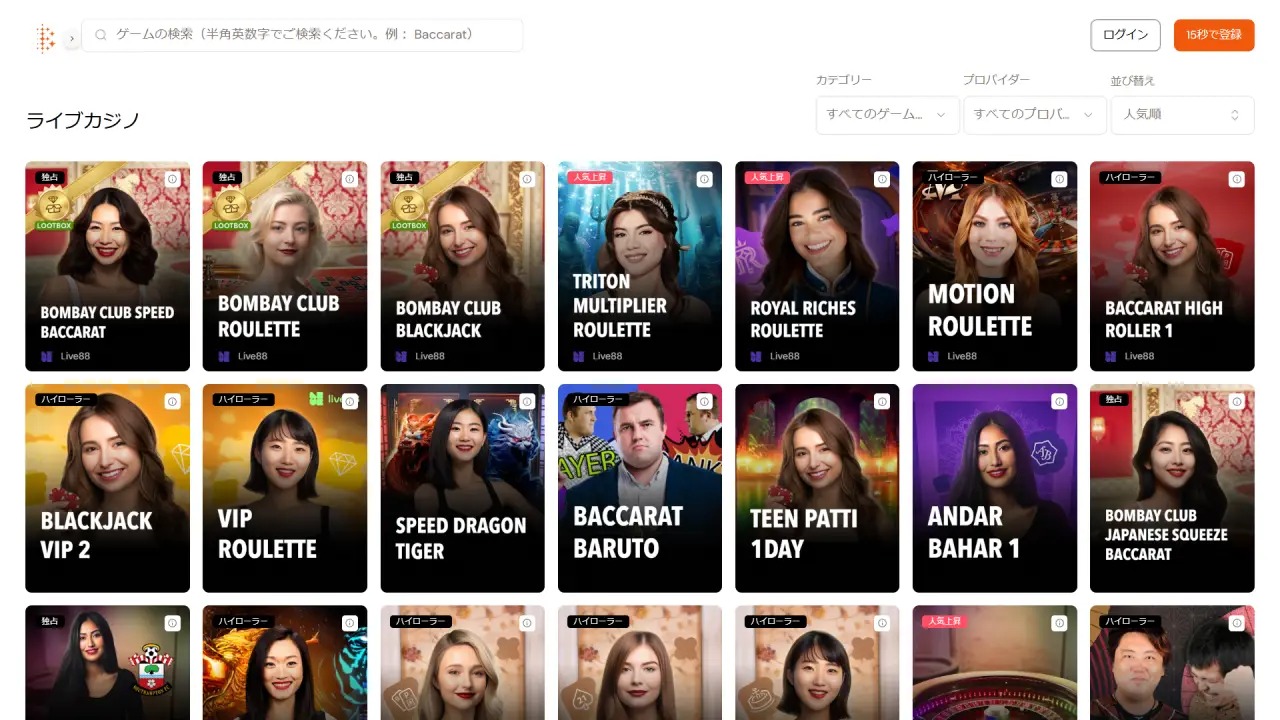Open the カテゴリー category dropdown
The height and width of the screenshot is (720, 1280).
tap(887, 114)
